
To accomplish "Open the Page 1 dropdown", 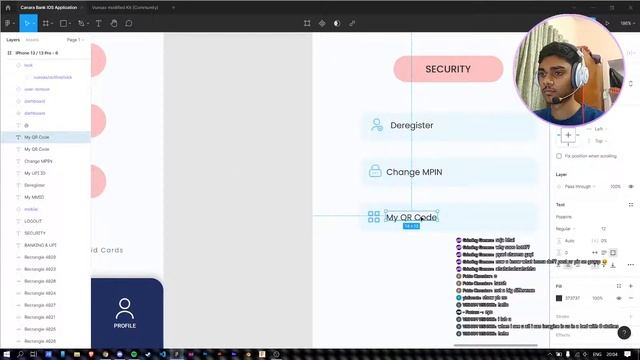I will pyautogui.click(x=75, y=40).
